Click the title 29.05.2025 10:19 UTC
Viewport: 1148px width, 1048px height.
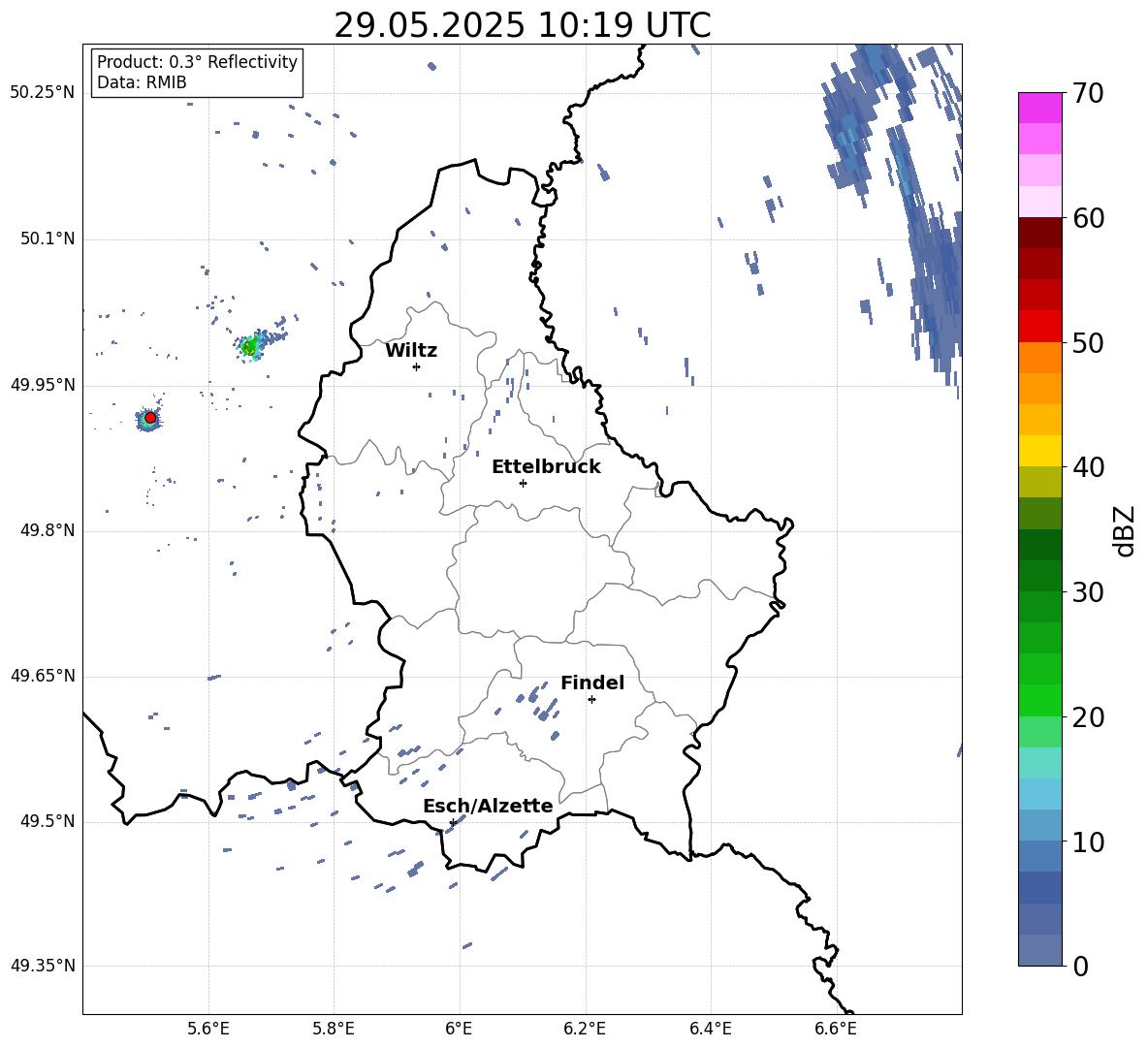coord(522,25)
